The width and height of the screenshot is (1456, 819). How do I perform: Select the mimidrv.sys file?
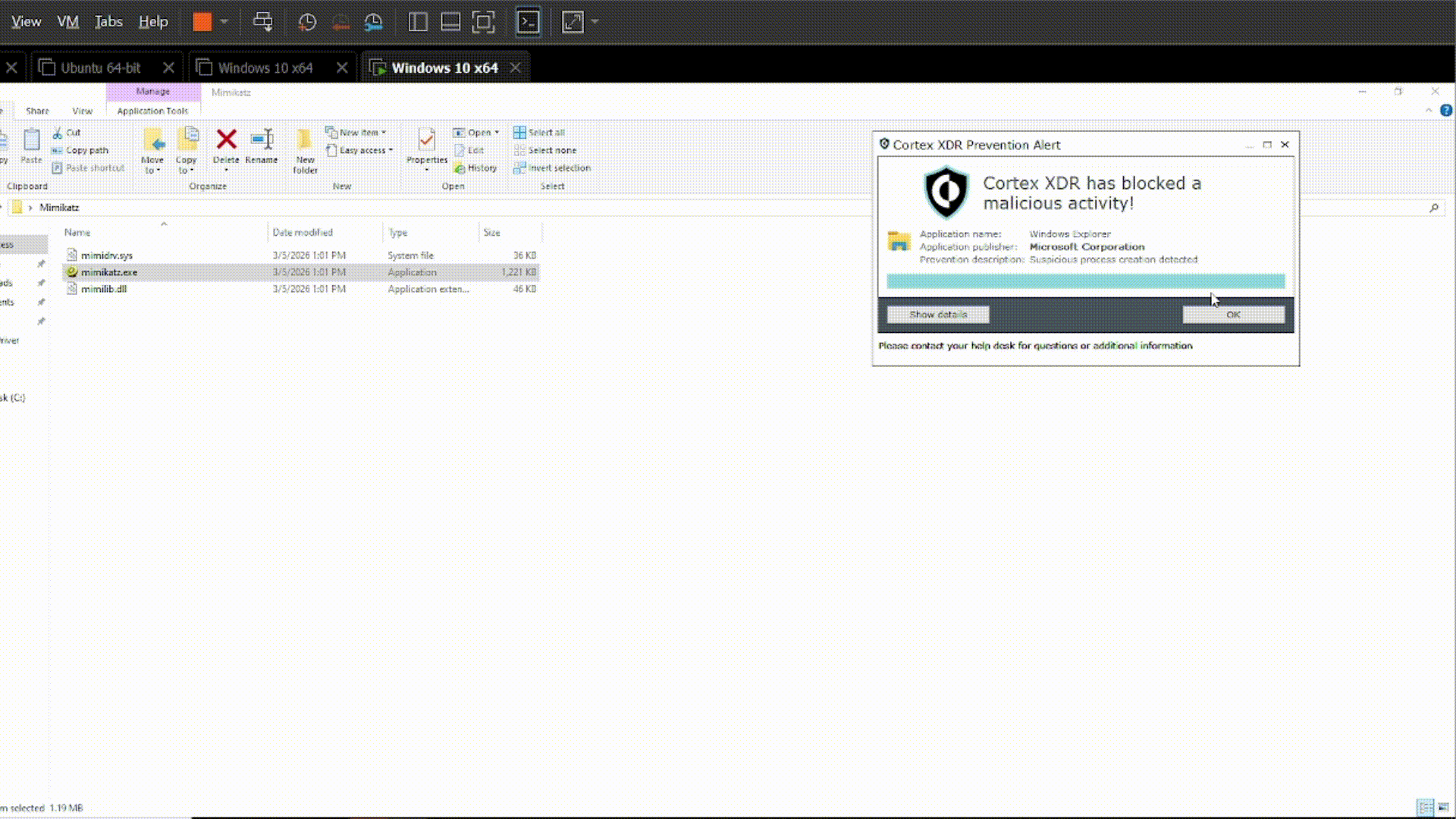click(x=301, y=256)
